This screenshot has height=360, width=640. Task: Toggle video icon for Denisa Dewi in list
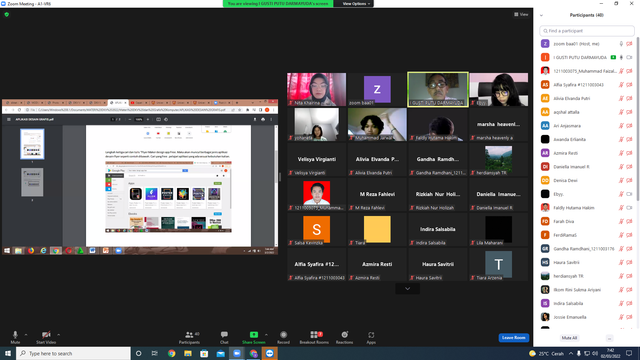[629, 180]
